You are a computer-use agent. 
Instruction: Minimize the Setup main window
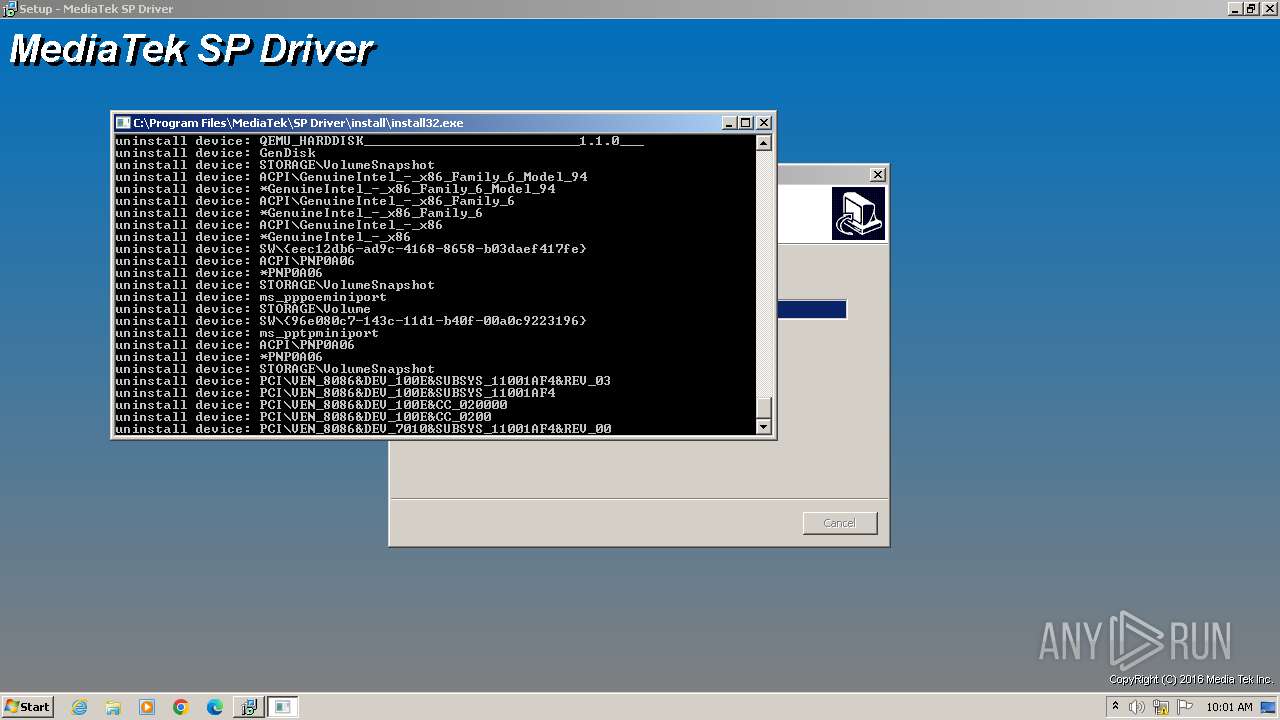[x=1235, y=8]
